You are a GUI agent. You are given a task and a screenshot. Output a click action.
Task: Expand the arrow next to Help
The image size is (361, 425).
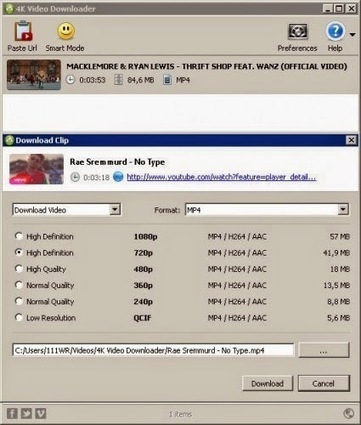click(352, 34)
